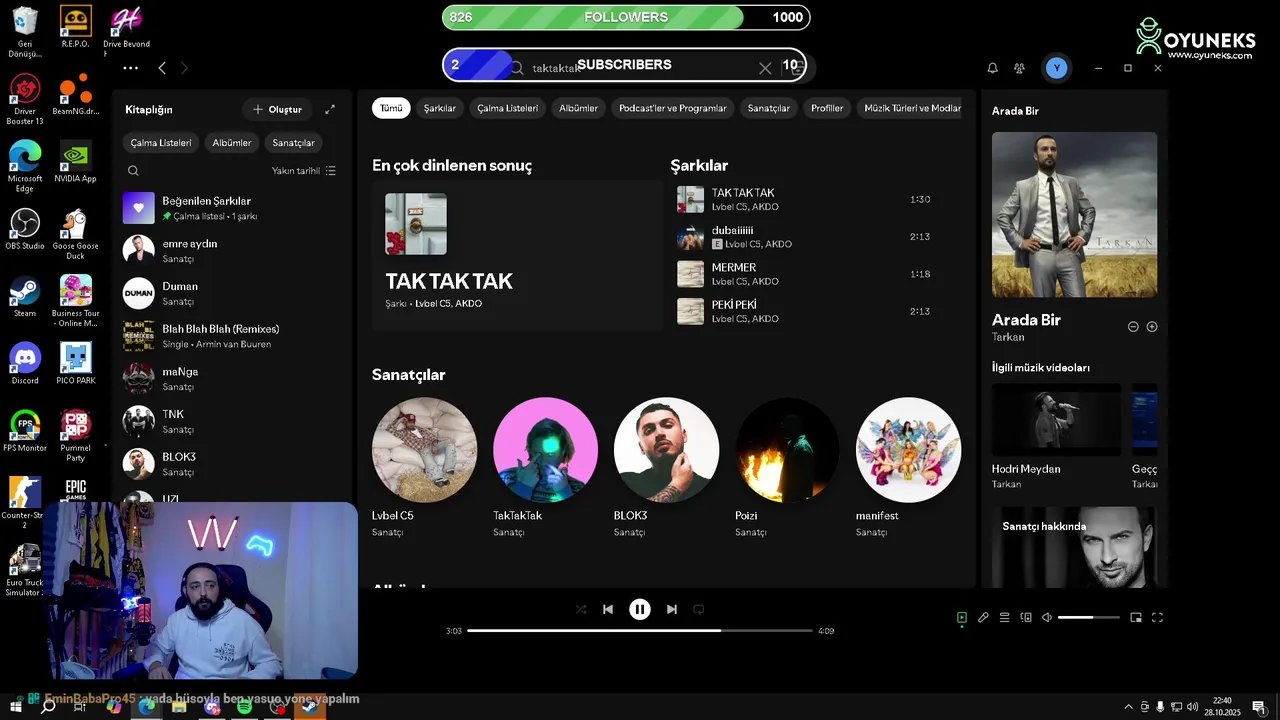
Task: Go back with the left arrow
Action: click(162, 68)
